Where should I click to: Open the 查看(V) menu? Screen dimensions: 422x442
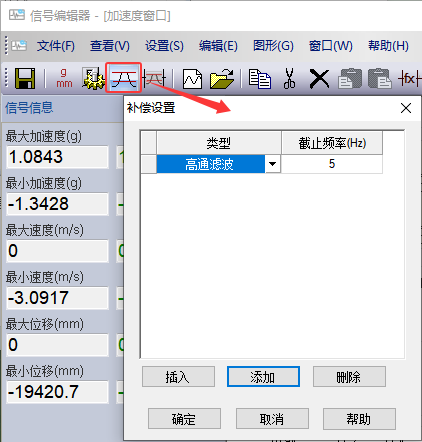coord(110,46)
